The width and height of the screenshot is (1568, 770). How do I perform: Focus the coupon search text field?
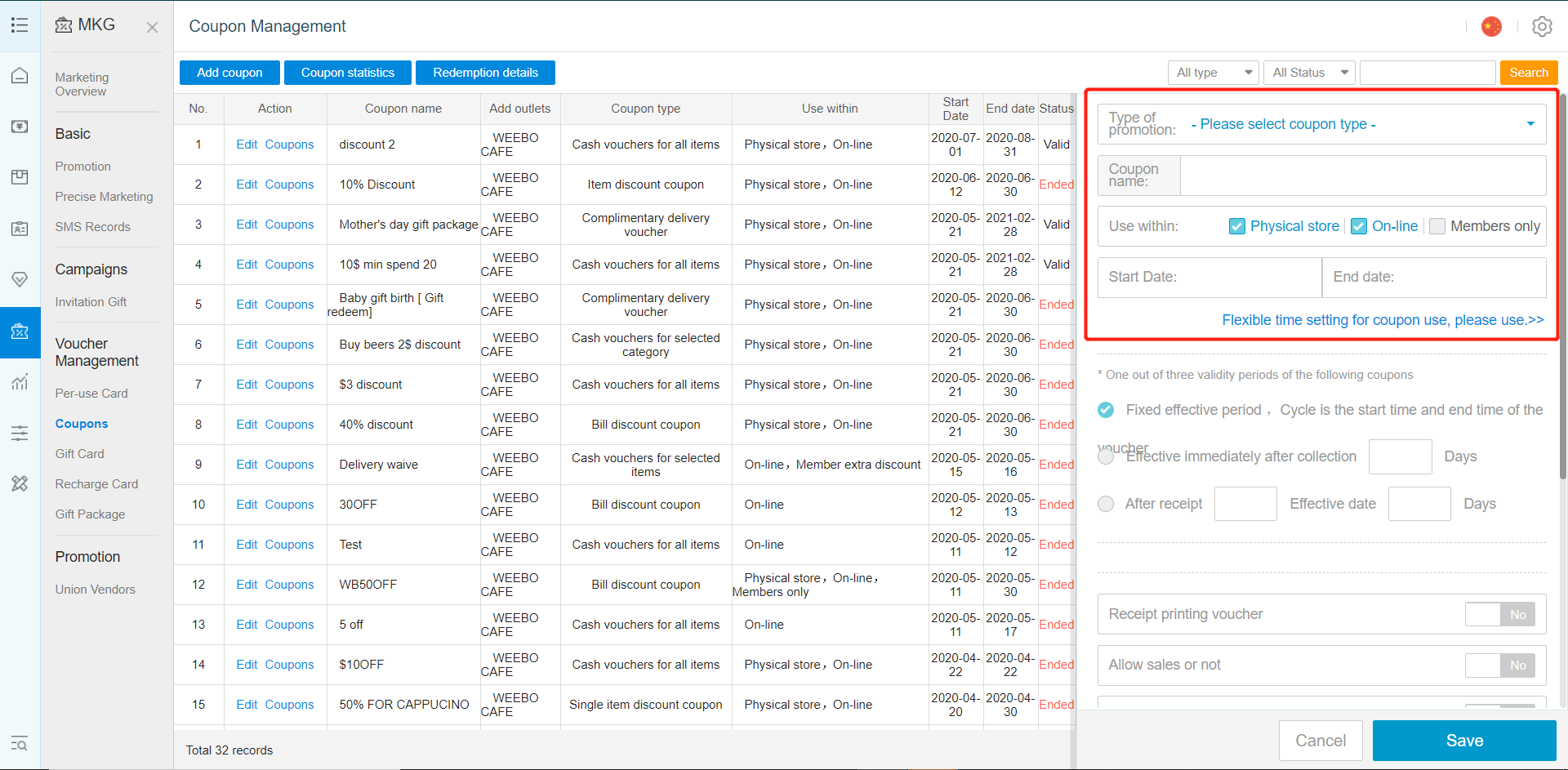(x=1428, y=73)
